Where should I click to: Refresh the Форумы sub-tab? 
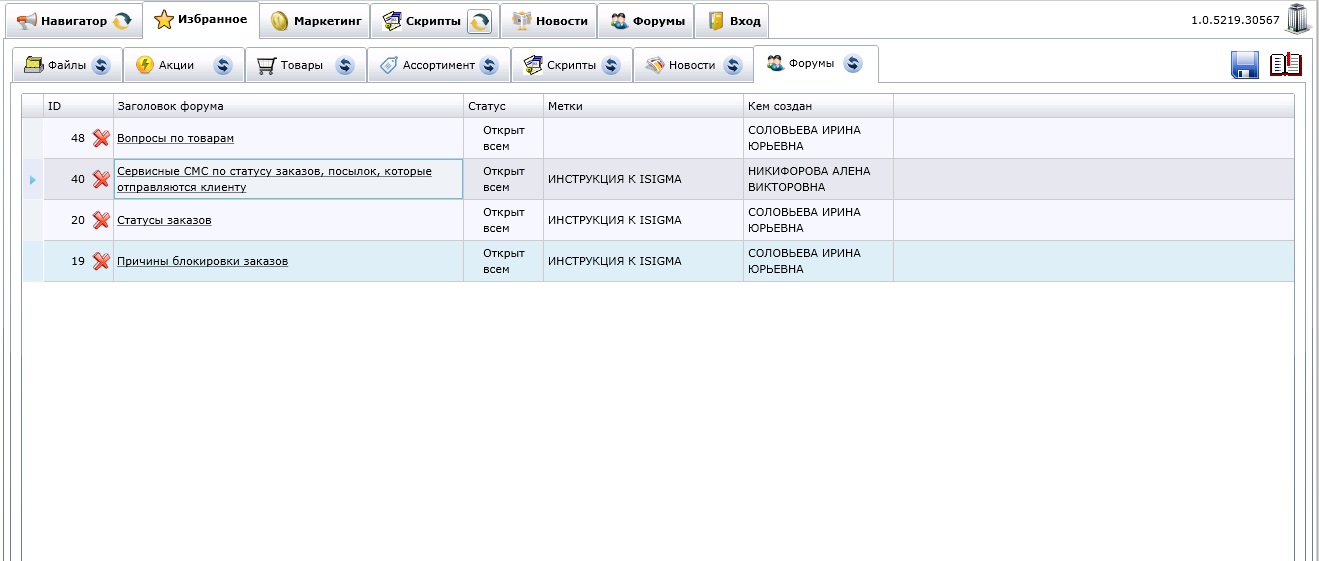(852, 63)
